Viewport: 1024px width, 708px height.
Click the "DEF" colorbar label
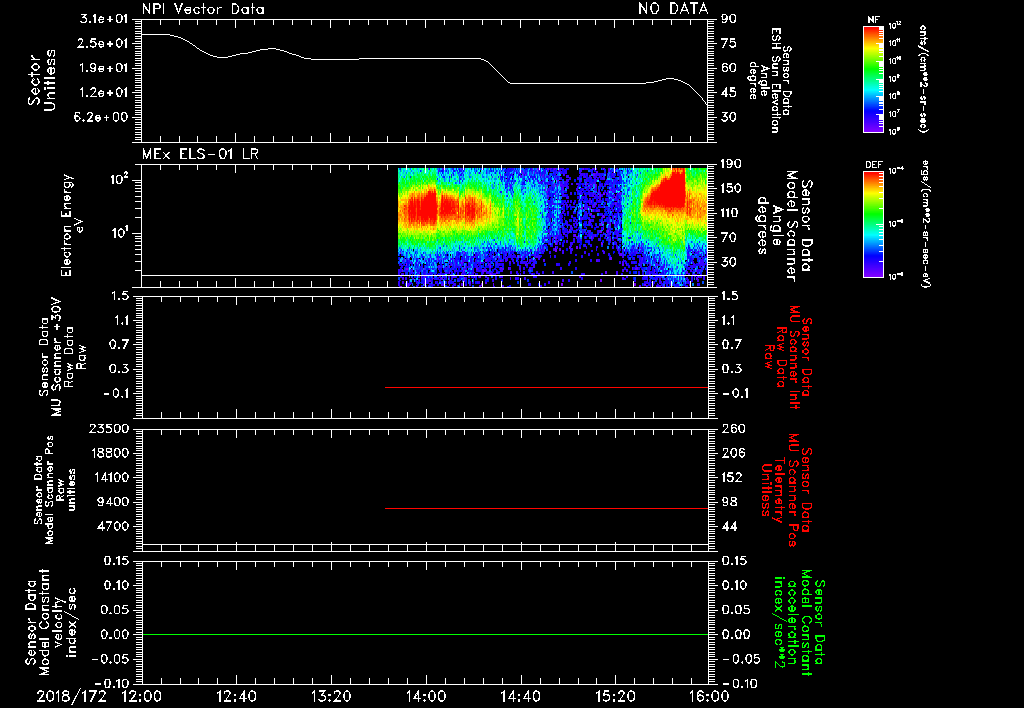pos(873,165)
